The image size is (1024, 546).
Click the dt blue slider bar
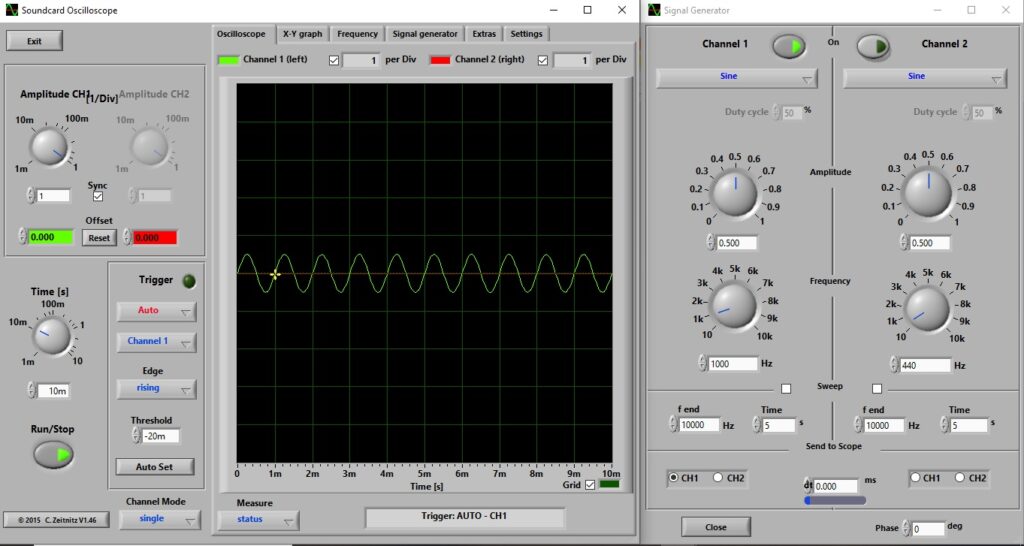click(835, 501)
